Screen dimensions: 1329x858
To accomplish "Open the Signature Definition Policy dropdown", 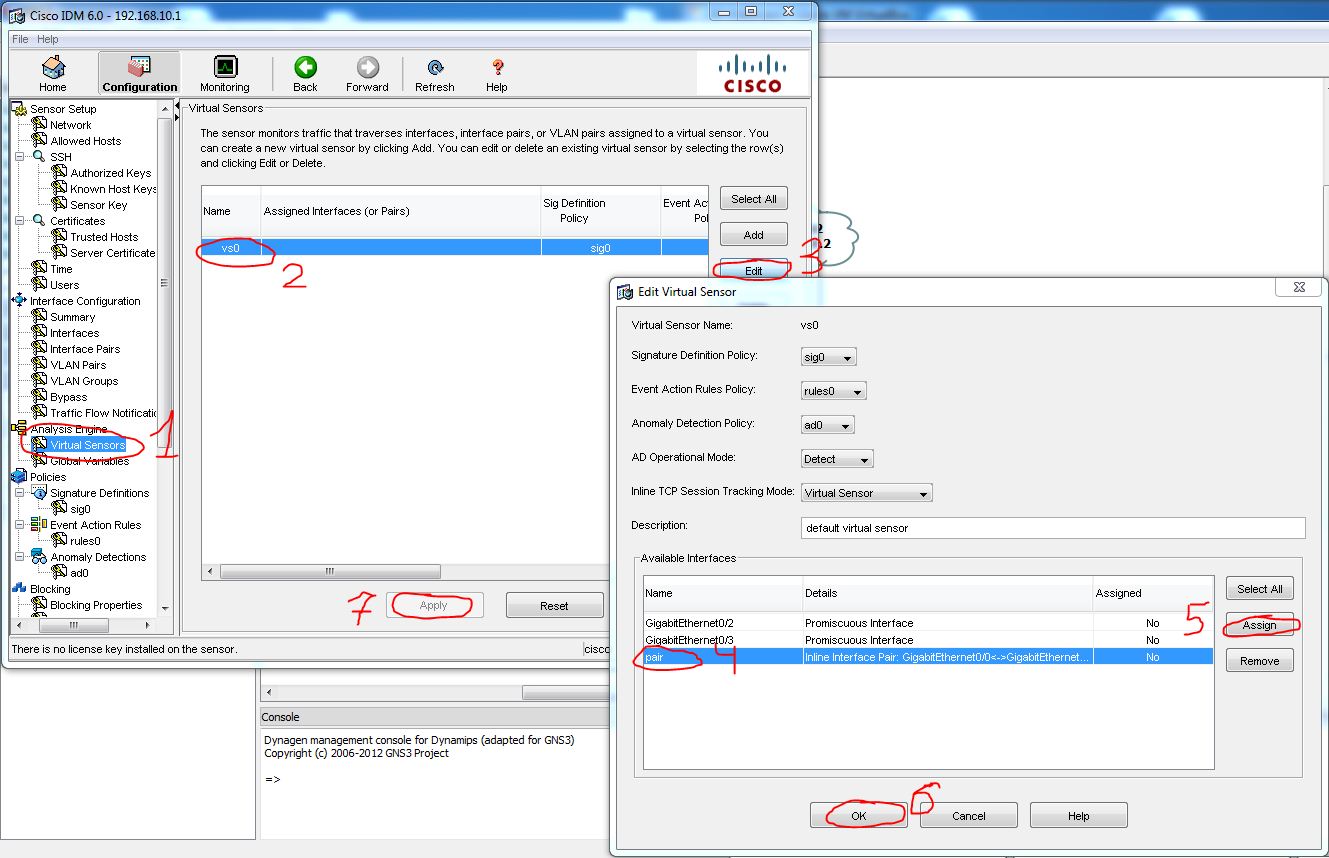I will 829,357.
